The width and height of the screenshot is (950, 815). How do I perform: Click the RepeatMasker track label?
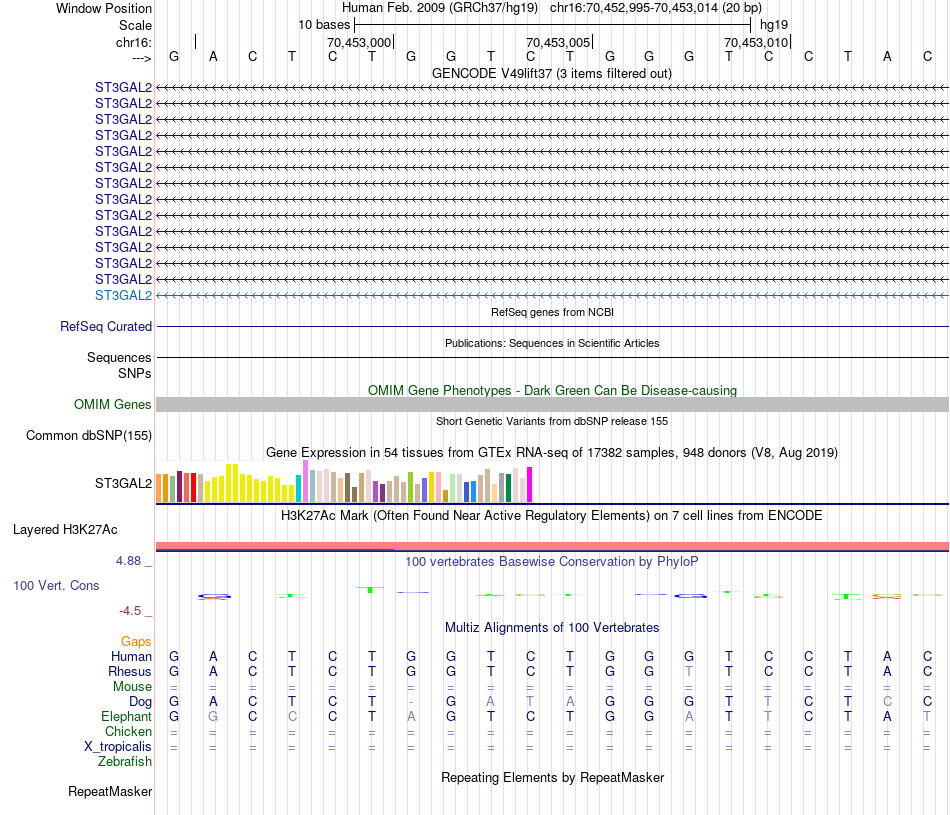pyautogui.click(x=110, y=791)
